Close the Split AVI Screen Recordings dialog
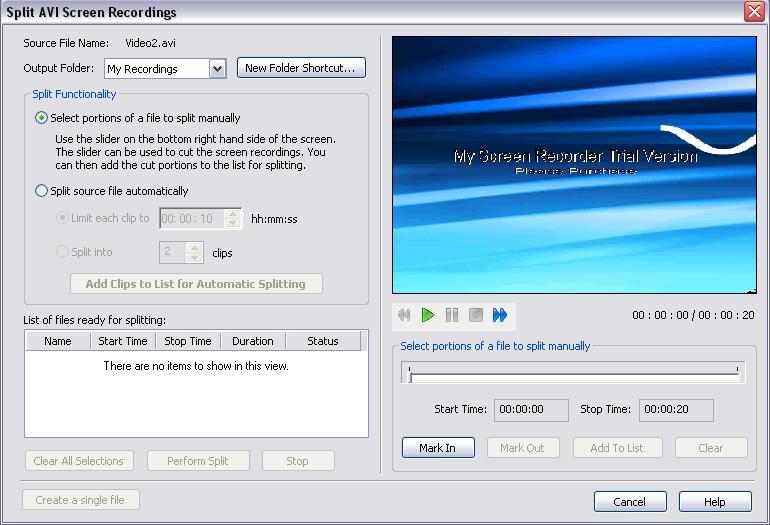 tap(754, 11)
